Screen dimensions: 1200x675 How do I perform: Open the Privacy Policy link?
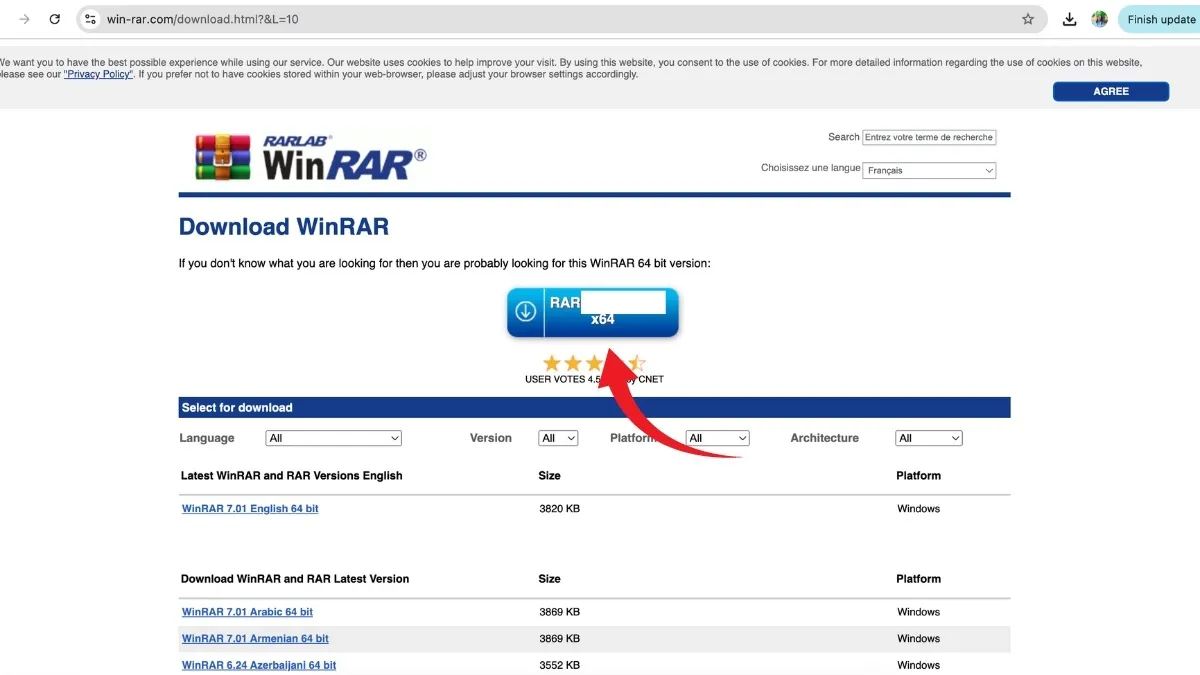click(98, 74)
